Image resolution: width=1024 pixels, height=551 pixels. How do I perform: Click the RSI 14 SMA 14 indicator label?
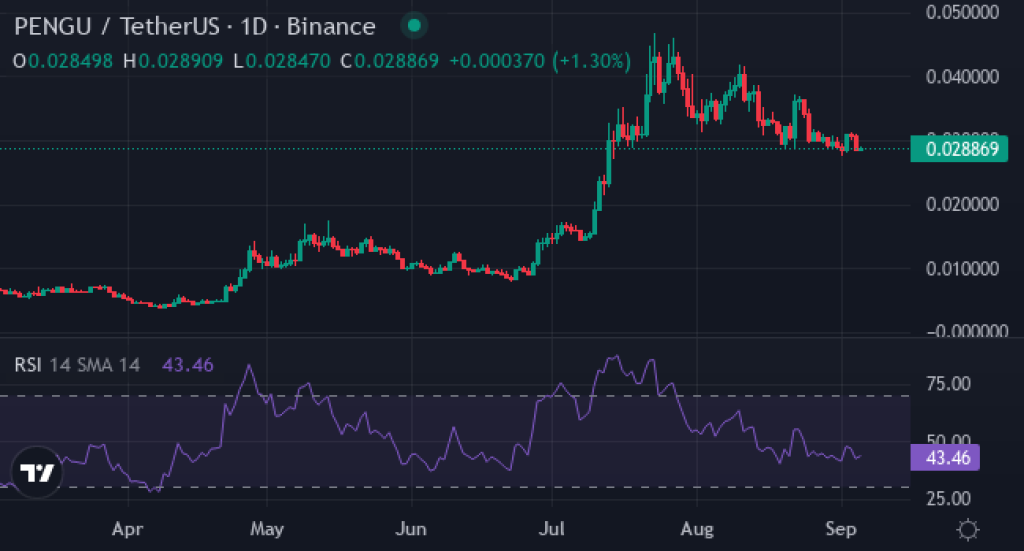(77, 364)
